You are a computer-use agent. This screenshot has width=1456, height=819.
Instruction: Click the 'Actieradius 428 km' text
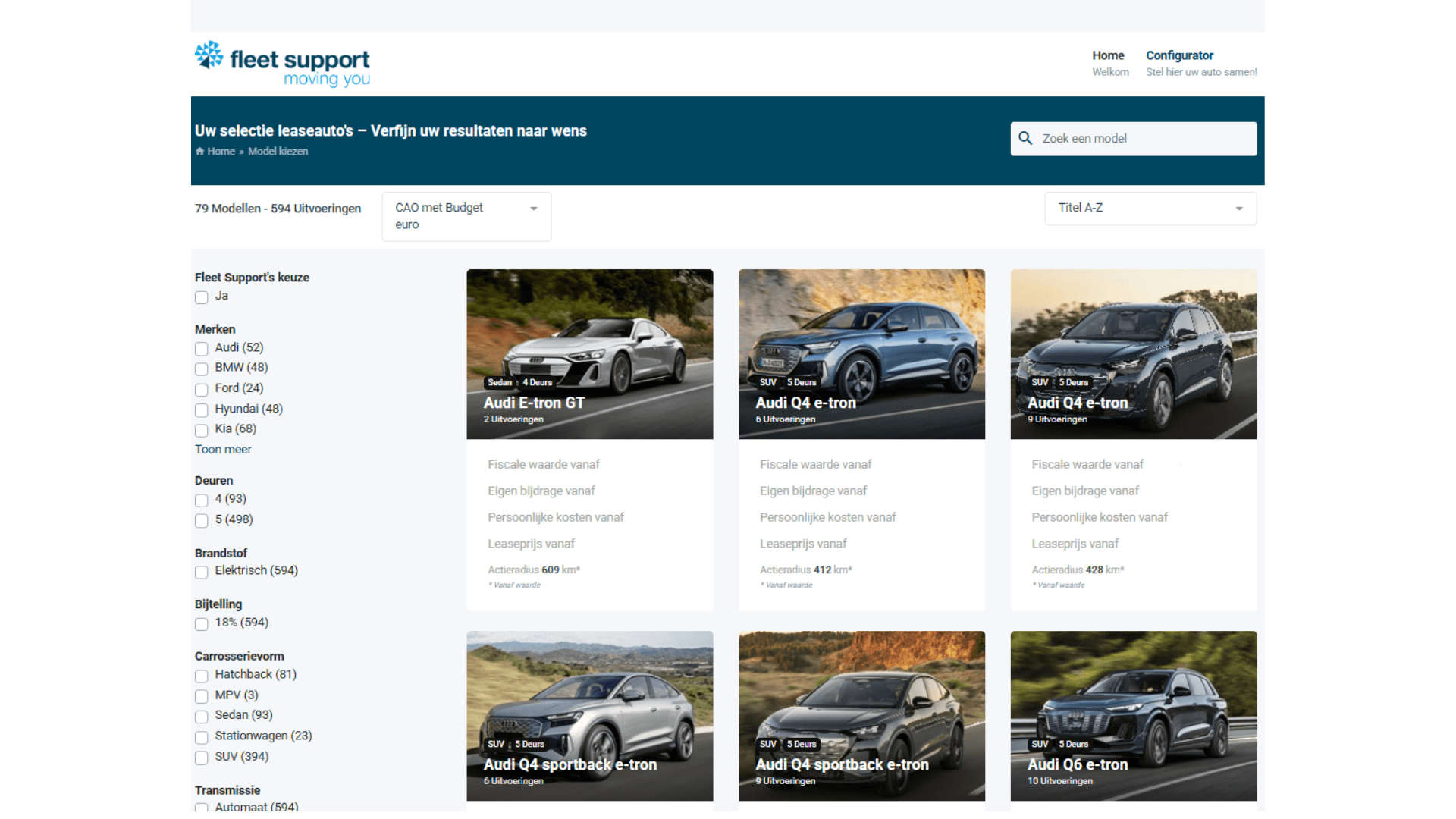point(1078,570)
